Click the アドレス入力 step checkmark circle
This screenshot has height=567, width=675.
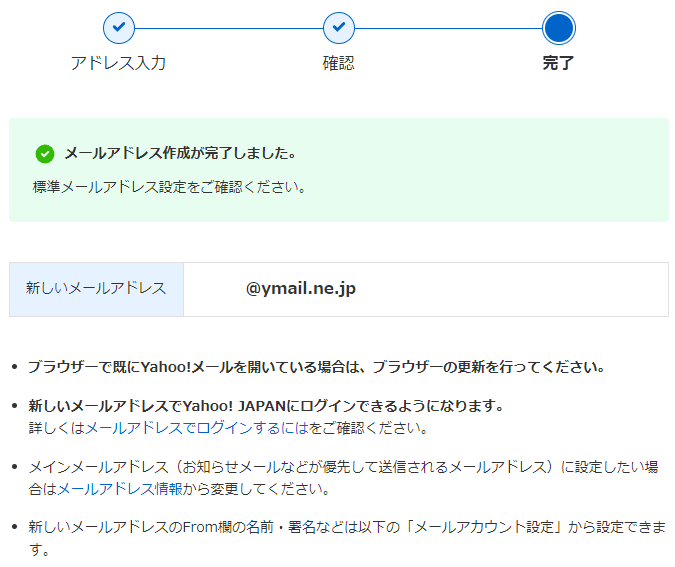[x=119, y=28]
